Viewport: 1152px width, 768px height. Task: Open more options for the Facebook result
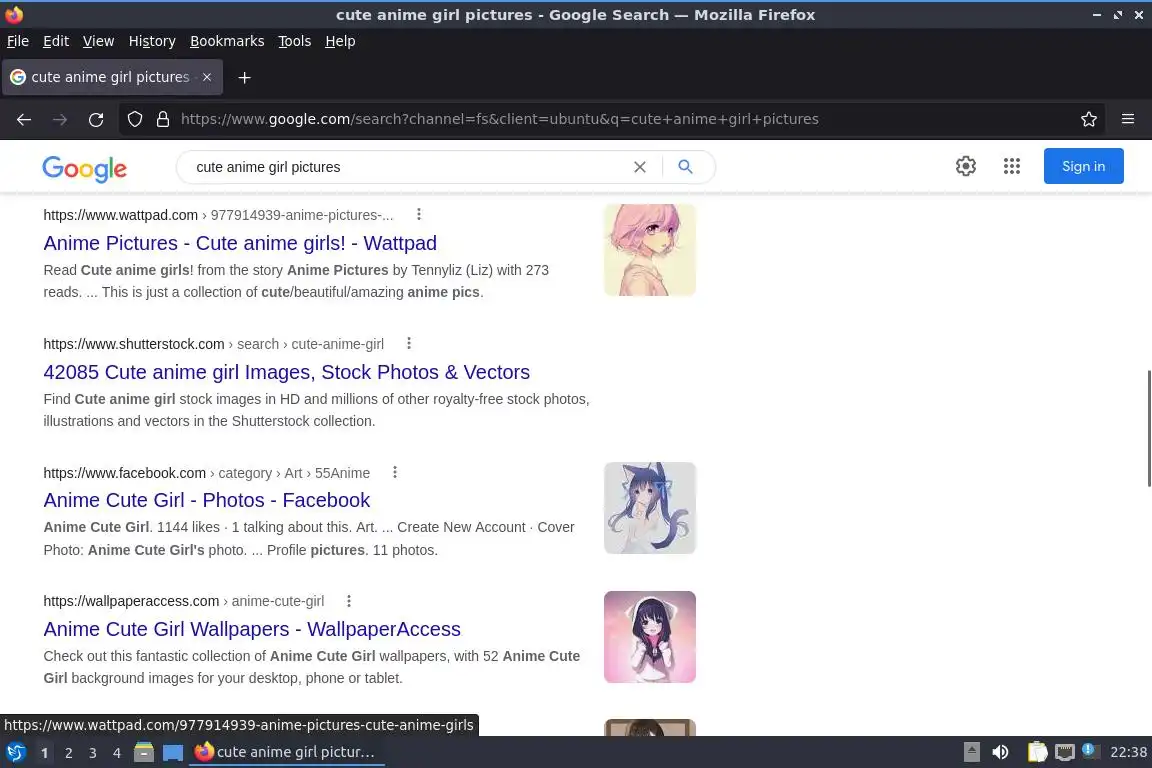coord(395,472)
